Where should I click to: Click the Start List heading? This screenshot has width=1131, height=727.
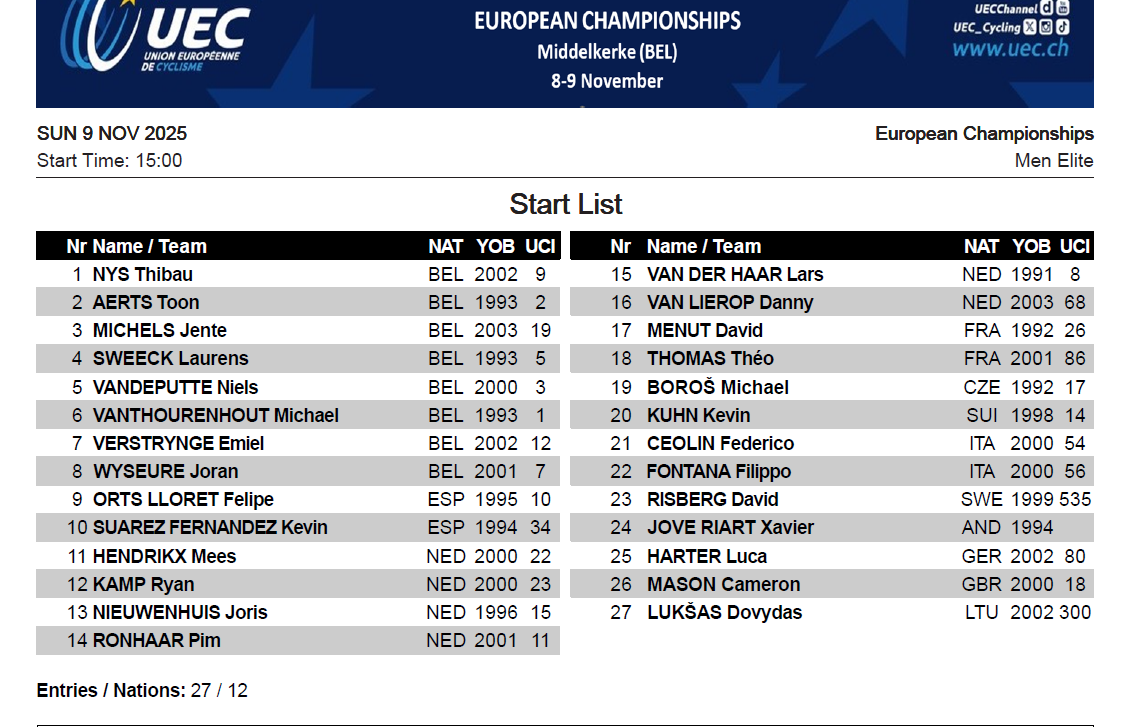coord(566,204)
